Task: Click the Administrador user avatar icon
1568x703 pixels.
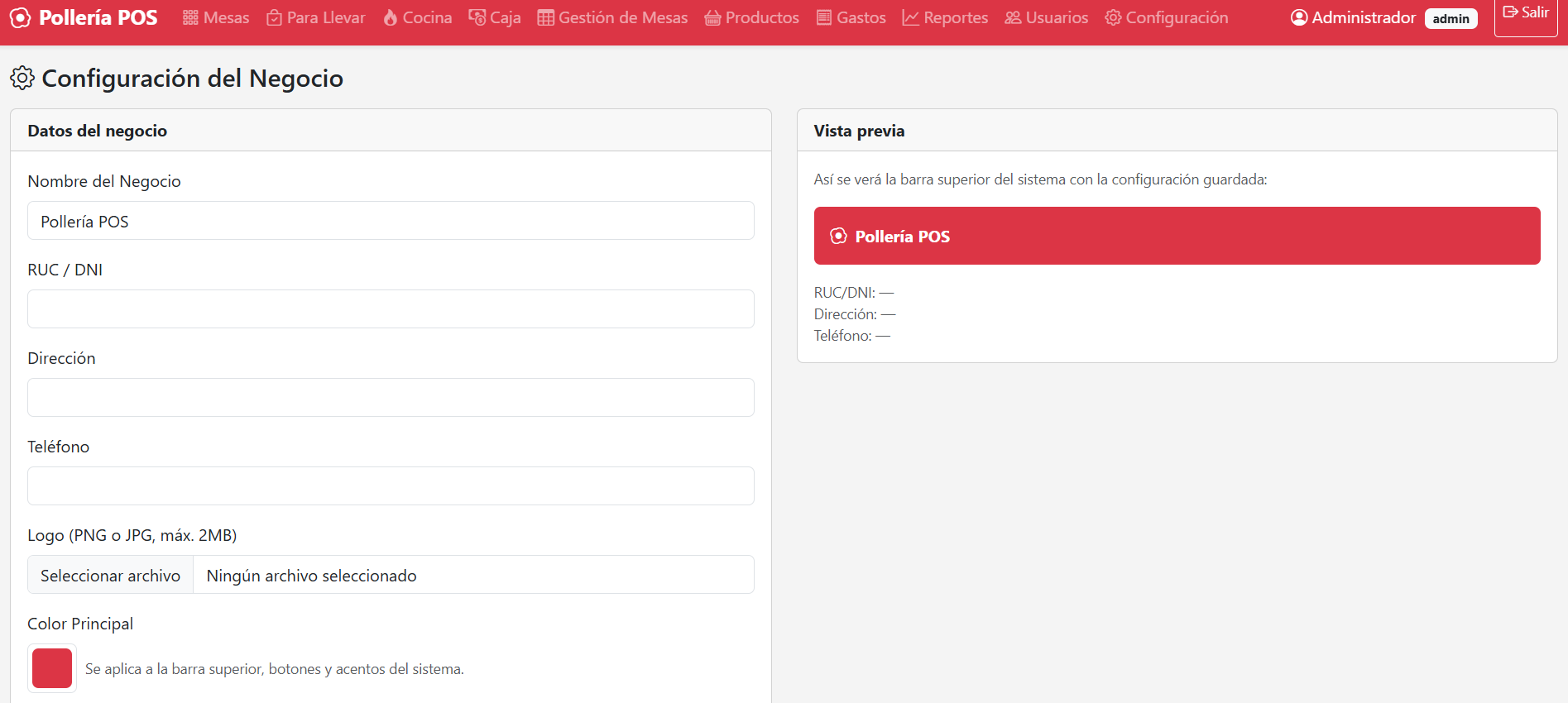Action: click(x=1299, y=17)
